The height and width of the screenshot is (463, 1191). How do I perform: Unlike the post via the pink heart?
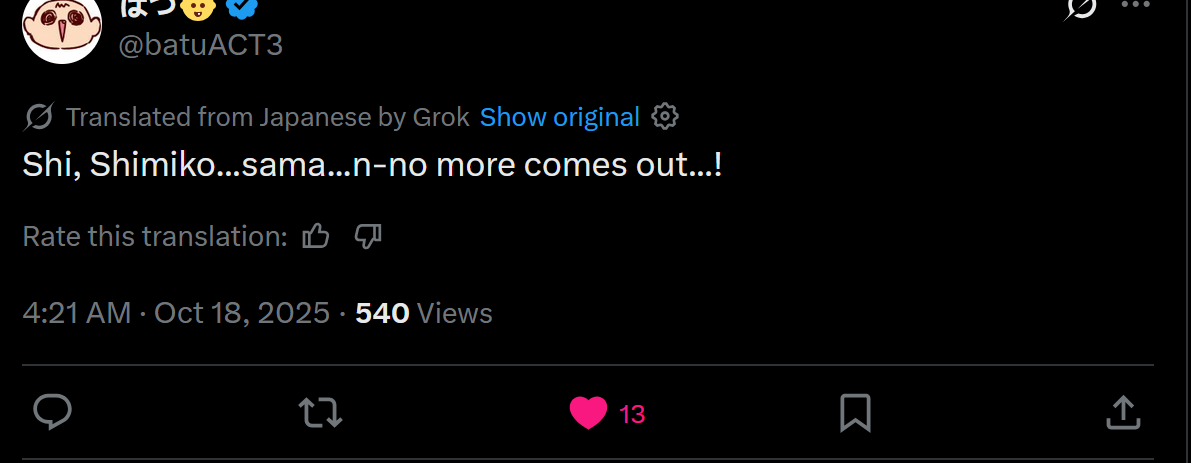(589, 413)
